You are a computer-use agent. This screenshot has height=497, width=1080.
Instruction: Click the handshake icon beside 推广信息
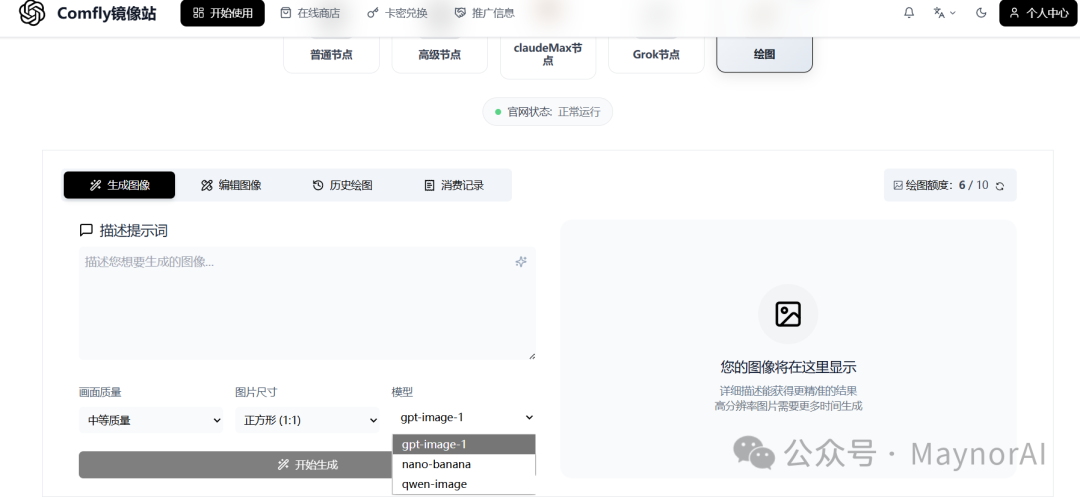point(460,12)
